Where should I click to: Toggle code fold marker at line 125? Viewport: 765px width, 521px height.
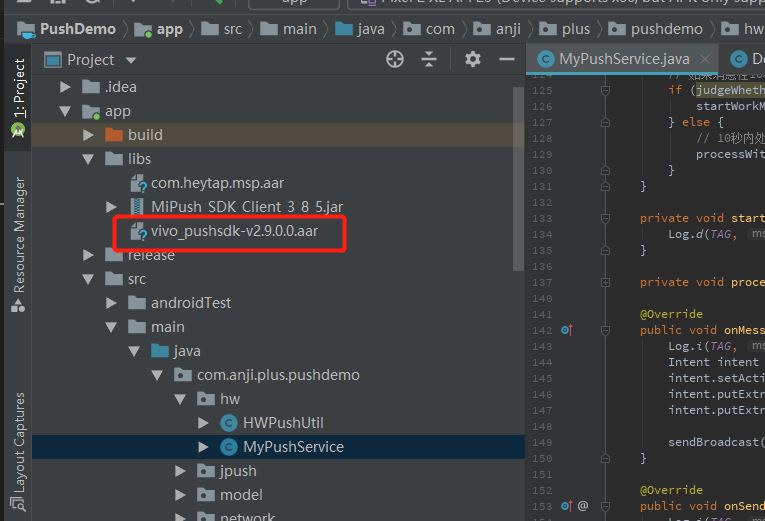606,90
